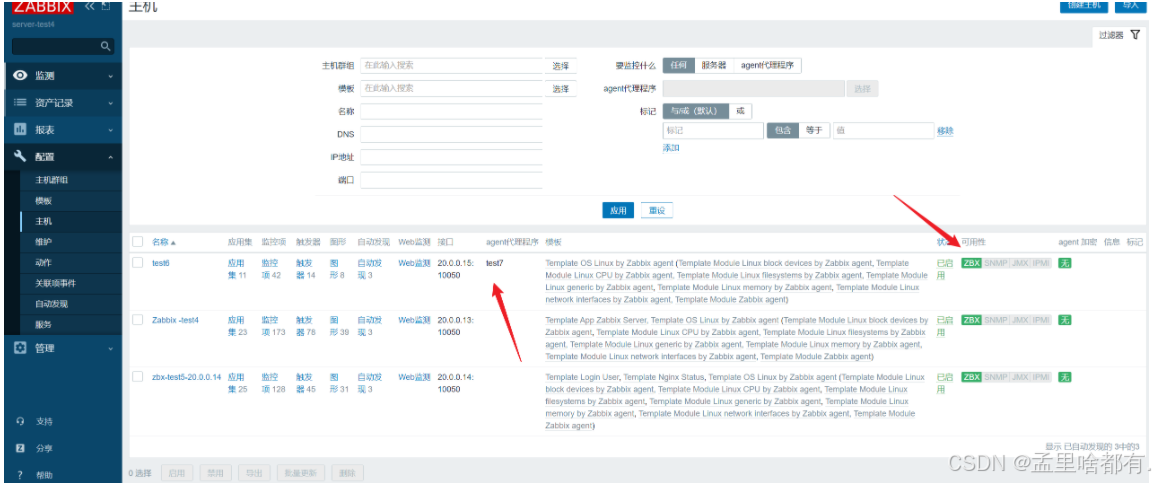Viewport: 1156px width, 483px height.
Task: Click the 主机群组 search input
Action: click(451, 66)
